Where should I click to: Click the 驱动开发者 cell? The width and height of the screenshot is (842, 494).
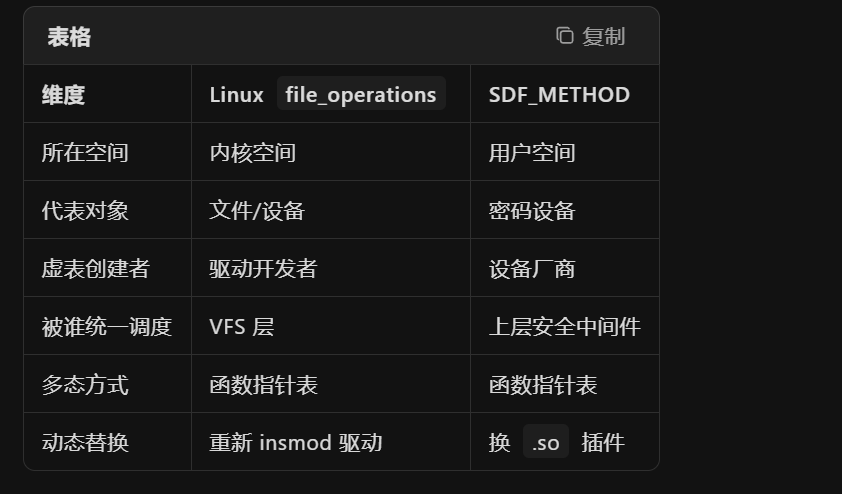263,268
